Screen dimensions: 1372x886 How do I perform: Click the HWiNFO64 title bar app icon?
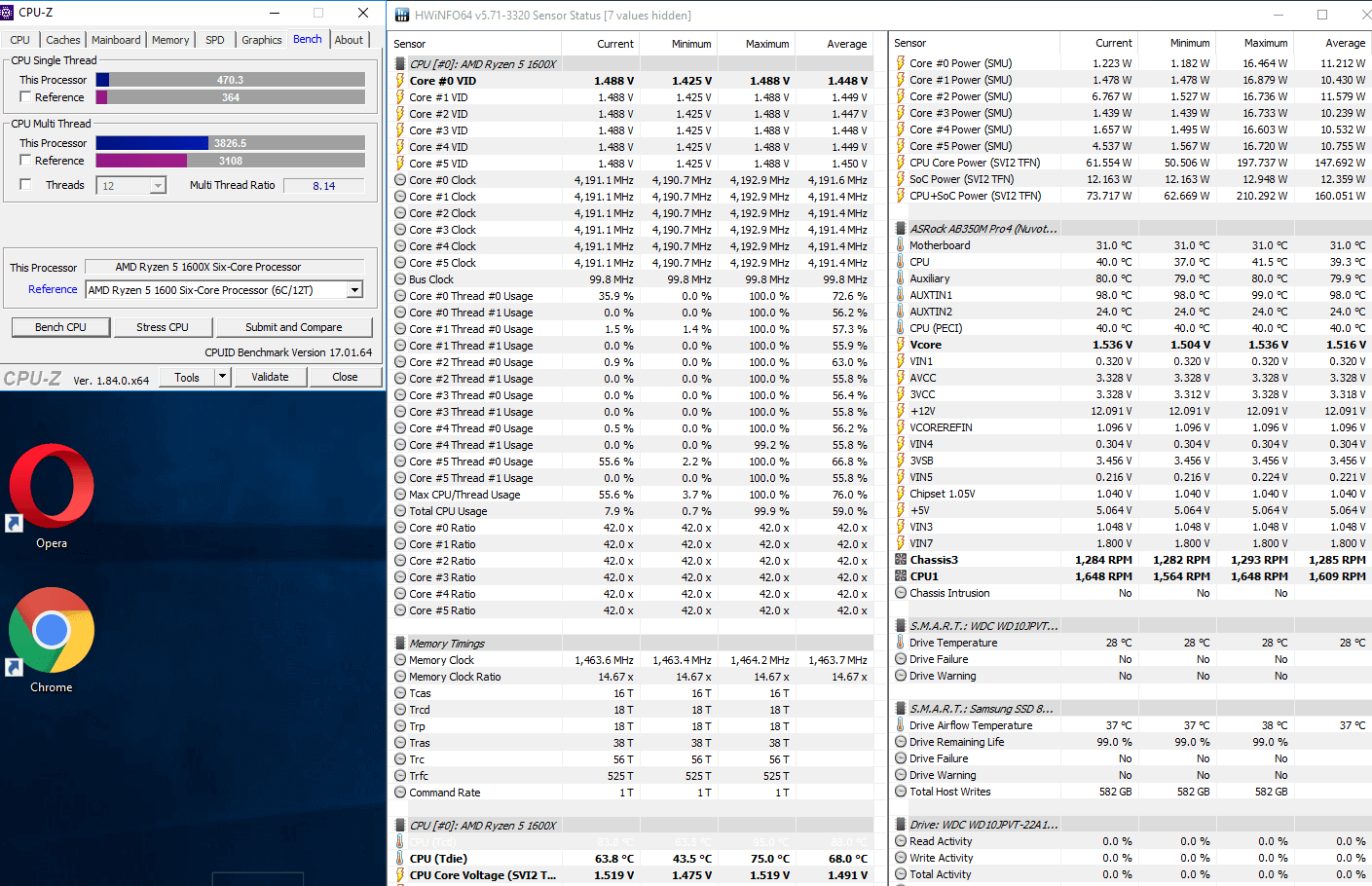[x=402, y=15]
